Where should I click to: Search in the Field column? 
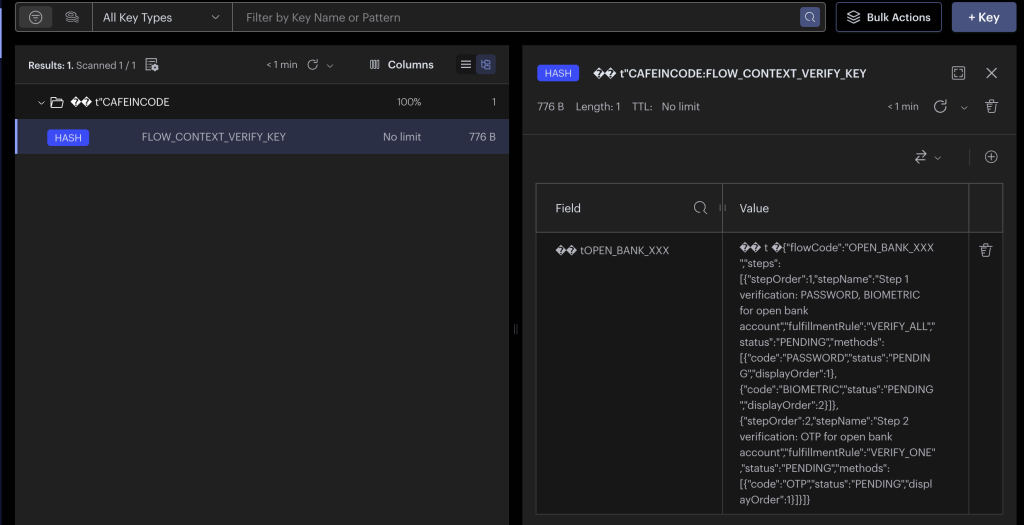click(x=700, y=208)
